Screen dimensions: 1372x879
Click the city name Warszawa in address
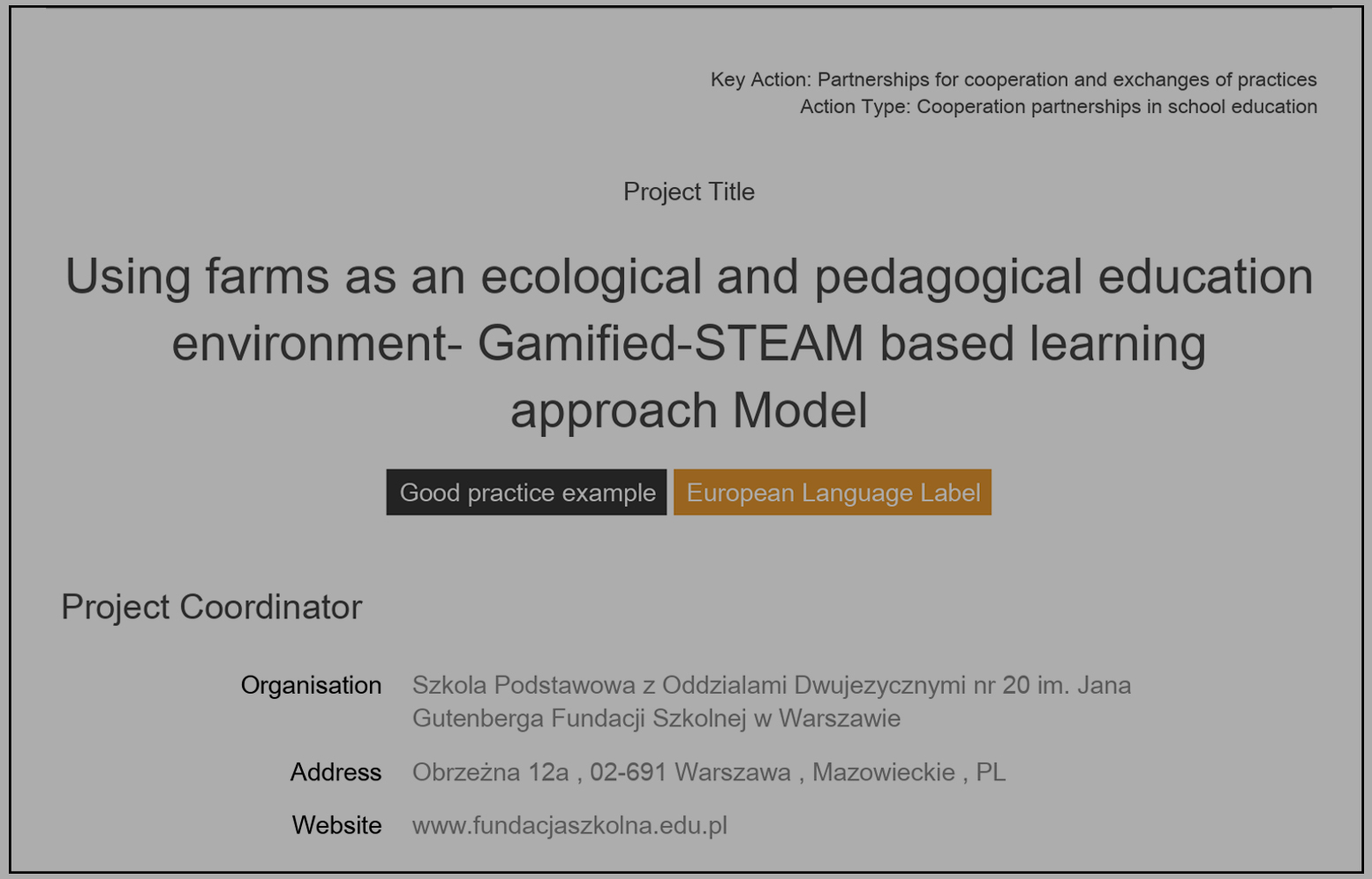click(732, 772)
